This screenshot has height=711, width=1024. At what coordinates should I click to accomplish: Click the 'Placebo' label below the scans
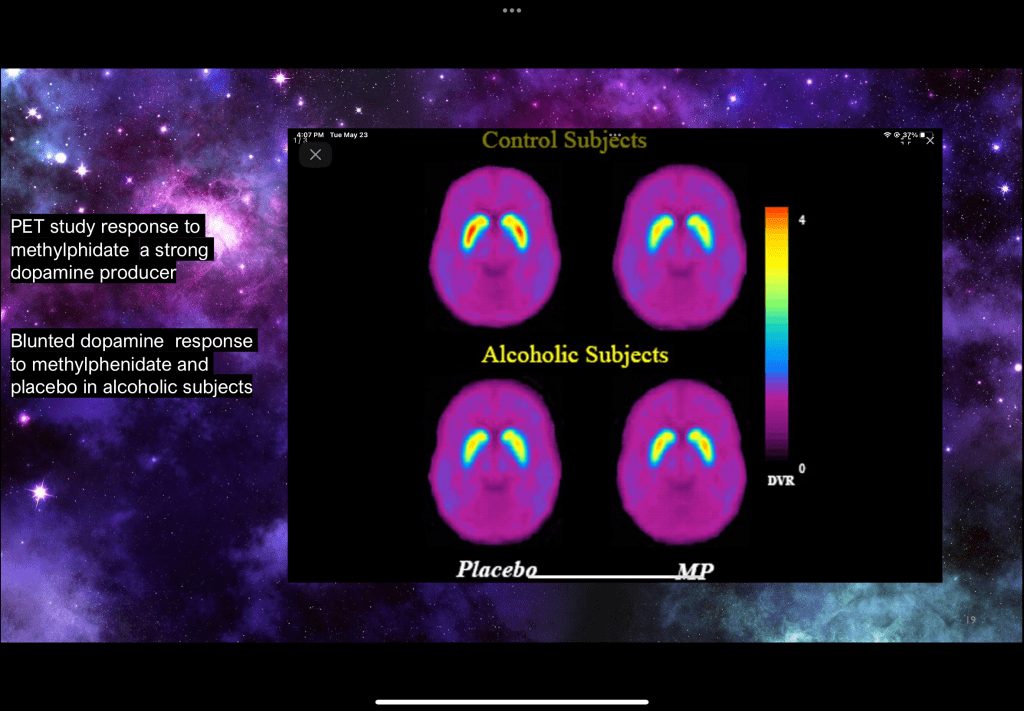497,569
